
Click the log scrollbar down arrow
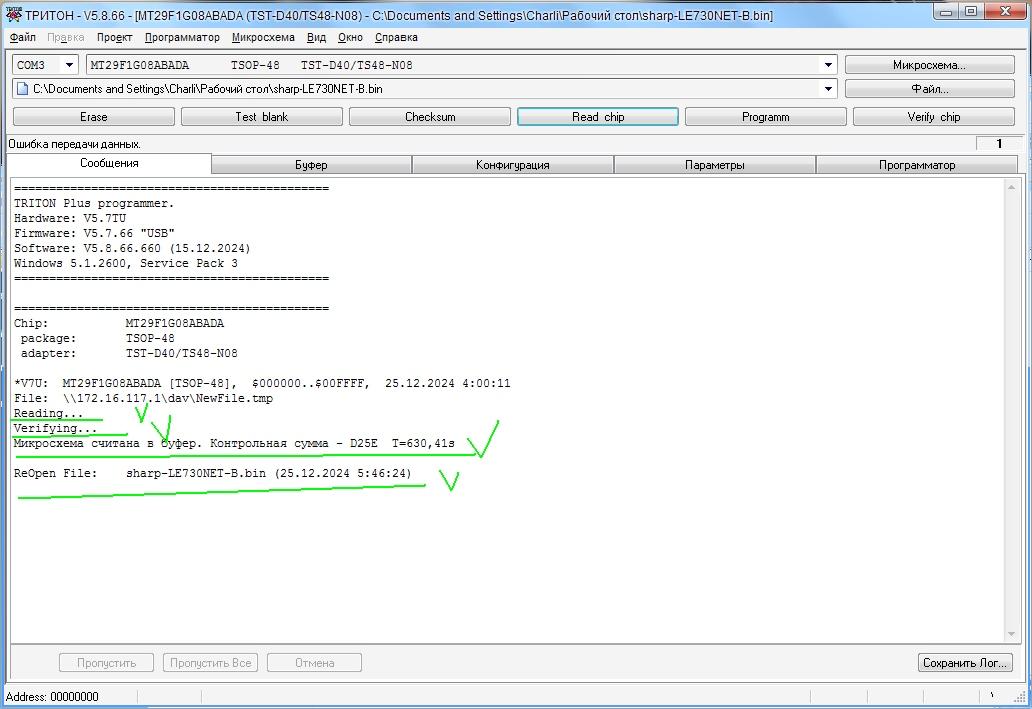[x=1011, y=634]
